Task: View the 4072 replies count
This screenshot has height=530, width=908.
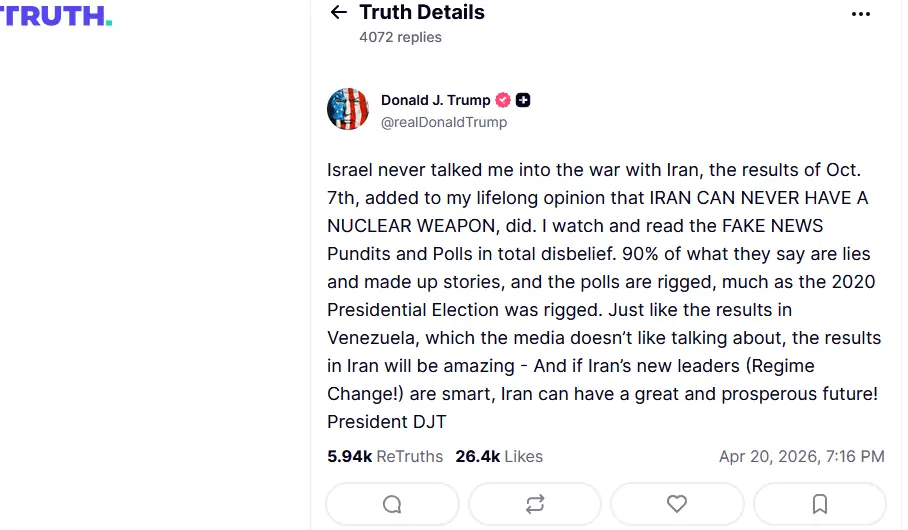Action: coord(400,37)
